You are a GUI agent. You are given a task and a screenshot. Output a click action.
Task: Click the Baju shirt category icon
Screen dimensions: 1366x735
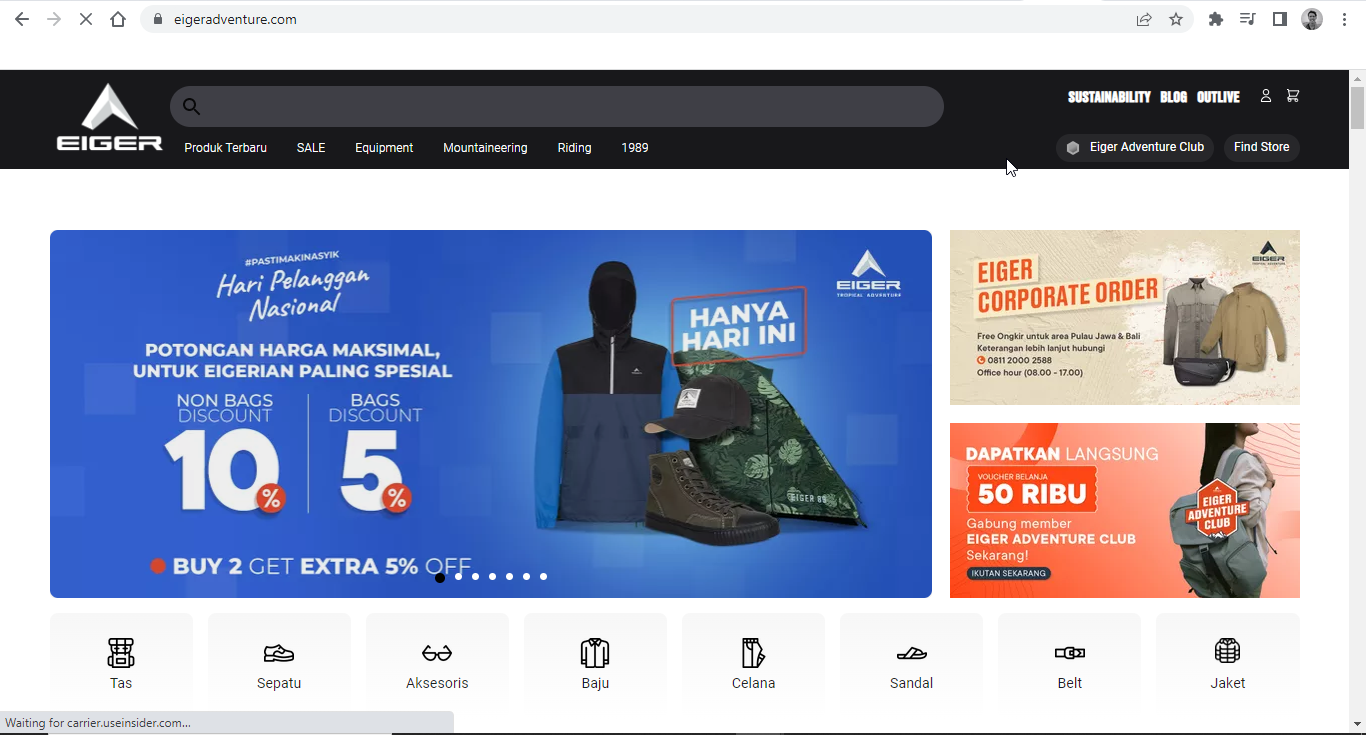[595, 653]
